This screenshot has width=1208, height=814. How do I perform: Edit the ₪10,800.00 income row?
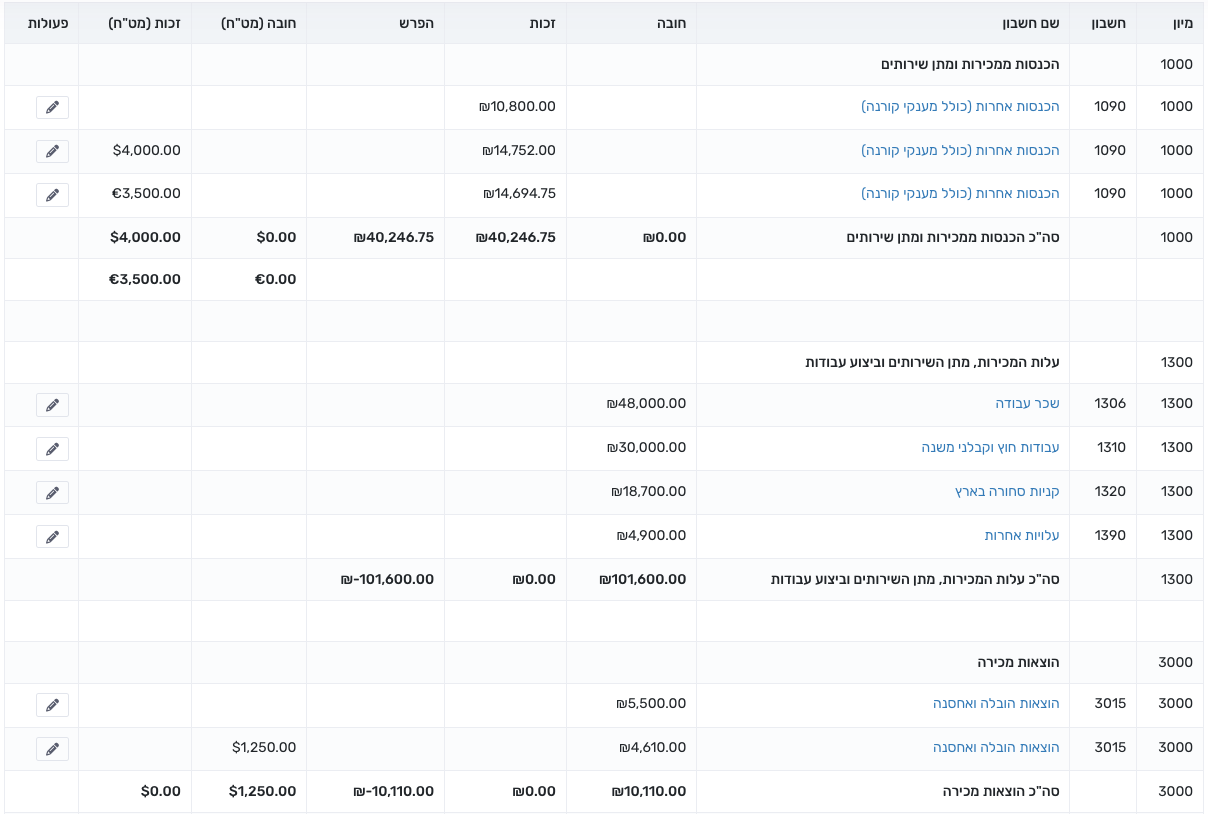click(x=52, y=107)
